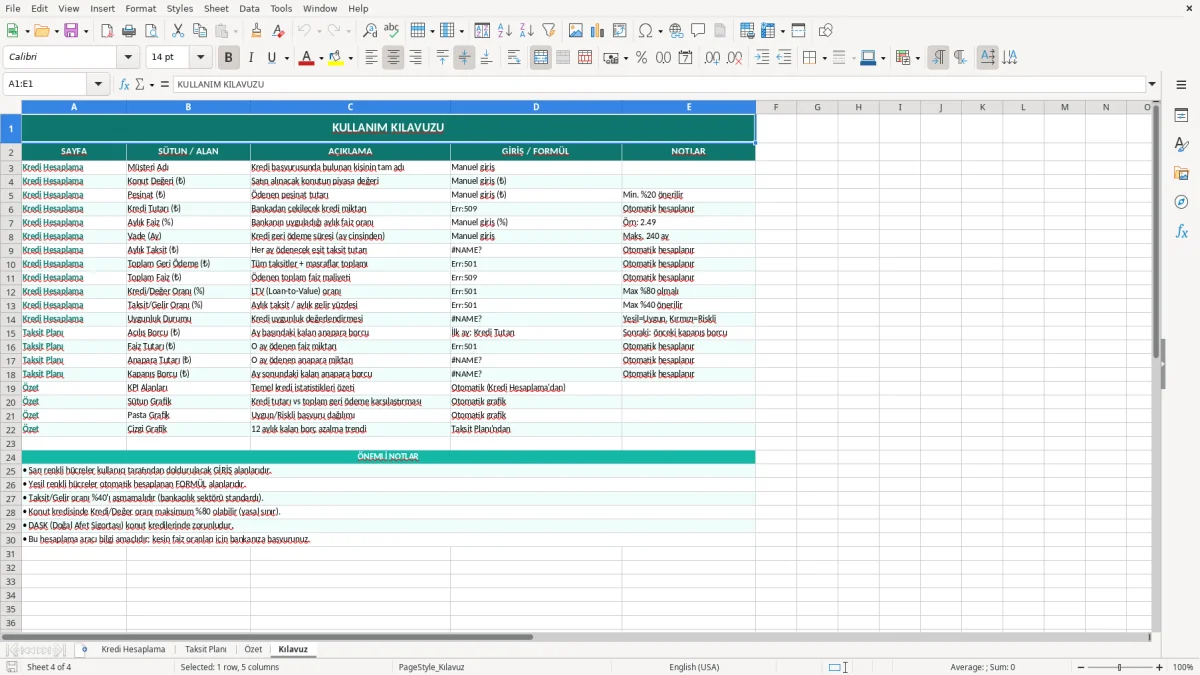This screenshot has width=1200, height=675.
Task: Open the Sidebar Gallery panel
Action: pos(1181,174)
